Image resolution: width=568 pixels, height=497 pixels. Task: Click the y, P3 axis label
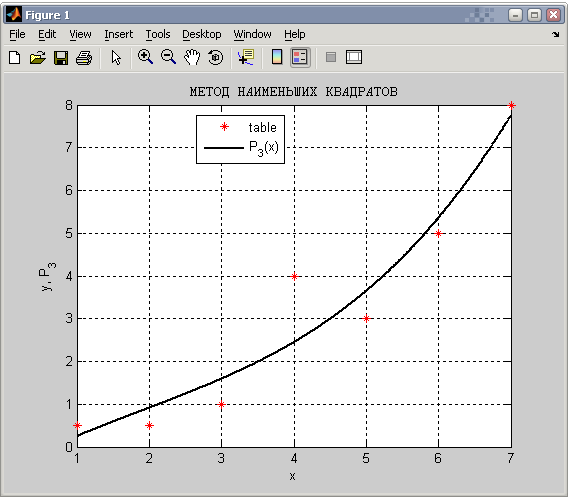[47, 277]
